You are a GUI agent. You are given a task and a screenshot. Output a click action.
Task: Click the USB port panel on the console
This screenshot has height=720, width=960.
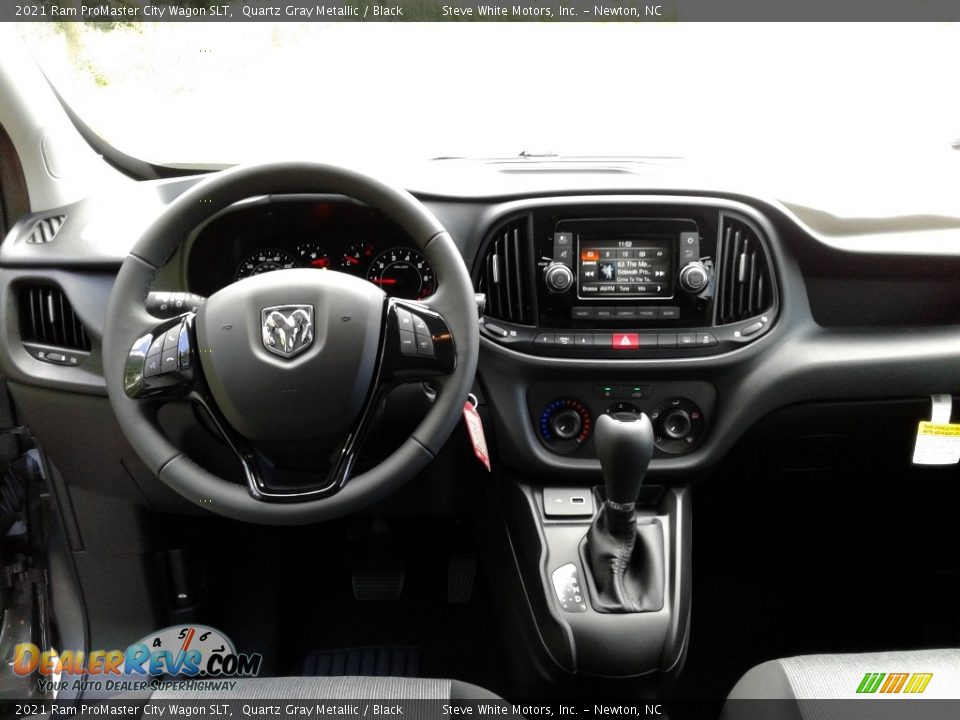click(567, 501)
